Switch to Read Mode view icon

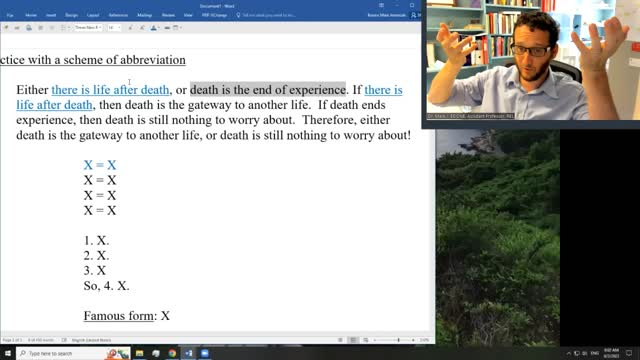point(340,340)
